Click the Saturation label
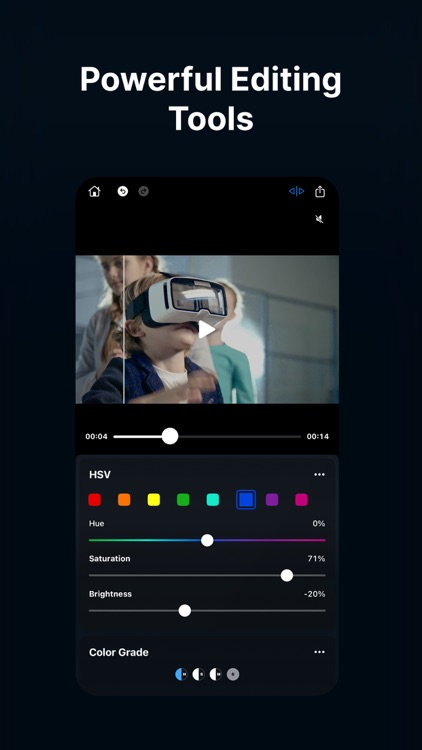Screen dimensions: 422x750 tap(110, 559)
